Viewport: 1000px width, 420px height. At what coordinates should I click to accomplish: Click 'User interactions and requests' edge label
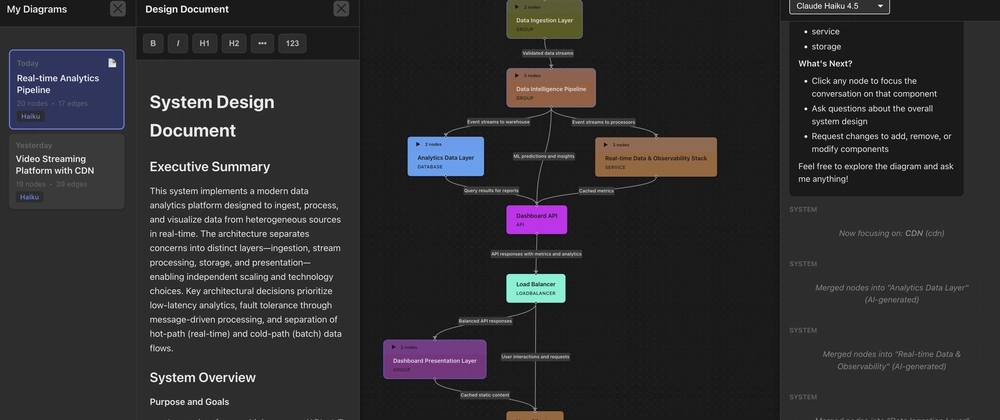pos(535,357)
